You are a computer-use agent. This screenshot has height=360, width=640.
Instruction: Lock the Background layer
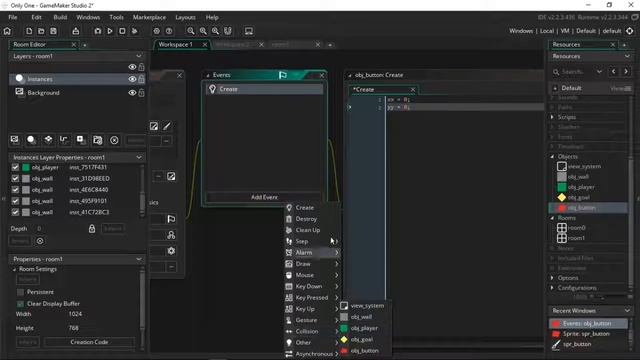pyautogui.click(x=142, y=93)
